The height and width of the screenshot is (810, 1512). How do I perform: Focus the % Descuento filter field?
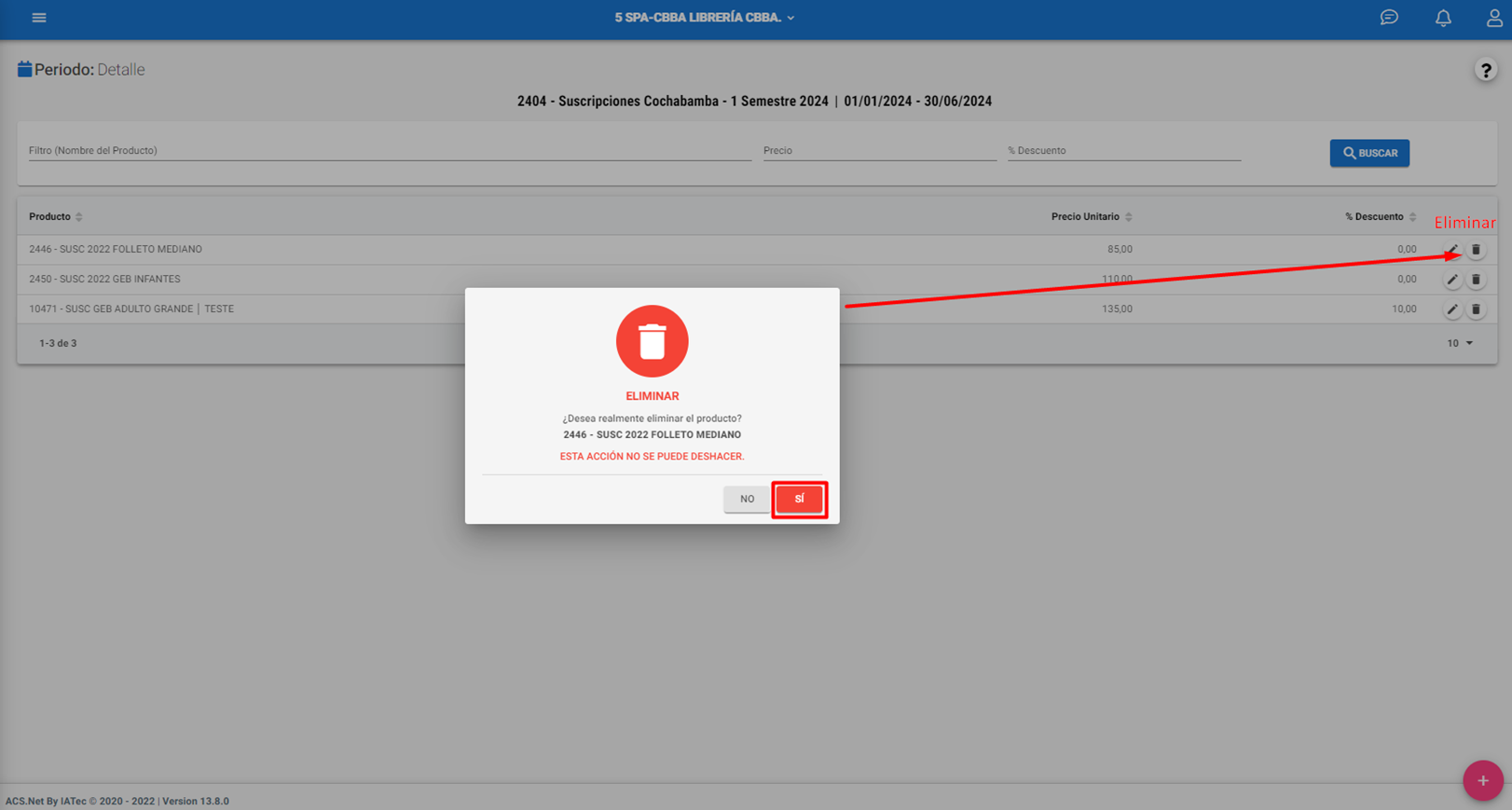pos(1124,150)
